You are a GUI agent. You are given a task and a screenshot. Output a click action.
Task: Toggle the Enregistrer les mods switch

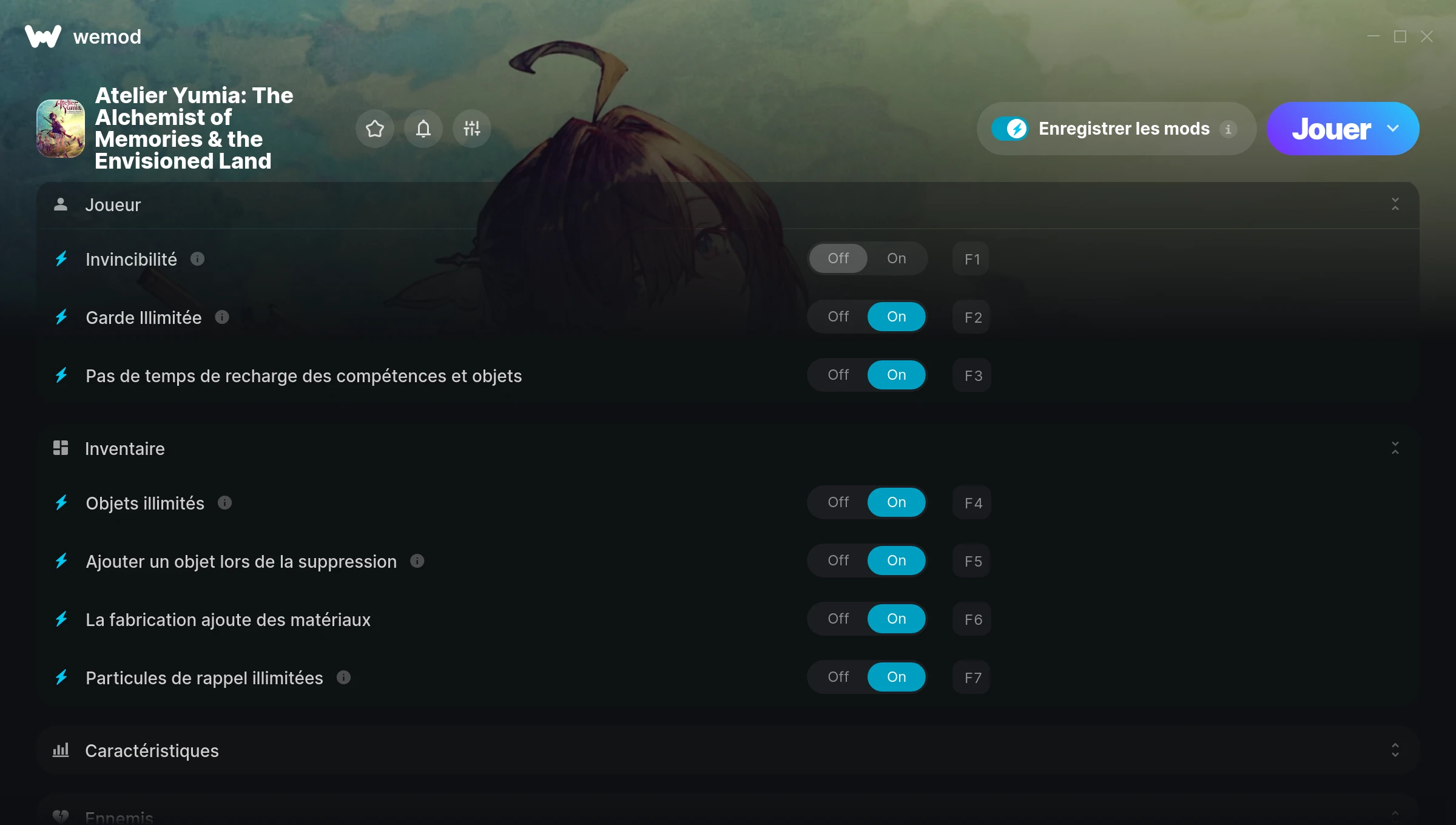point(1009,129)
